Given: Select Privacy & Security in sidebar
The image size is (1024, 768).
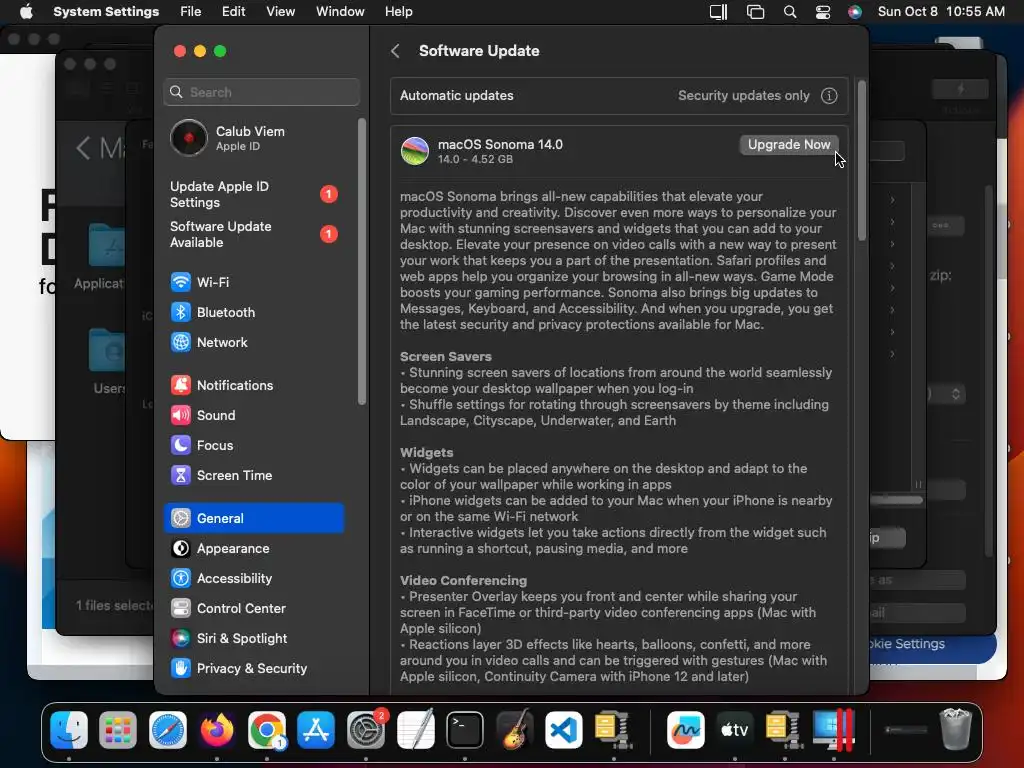Looking at the screenshot, I should [x=255, y=669].
